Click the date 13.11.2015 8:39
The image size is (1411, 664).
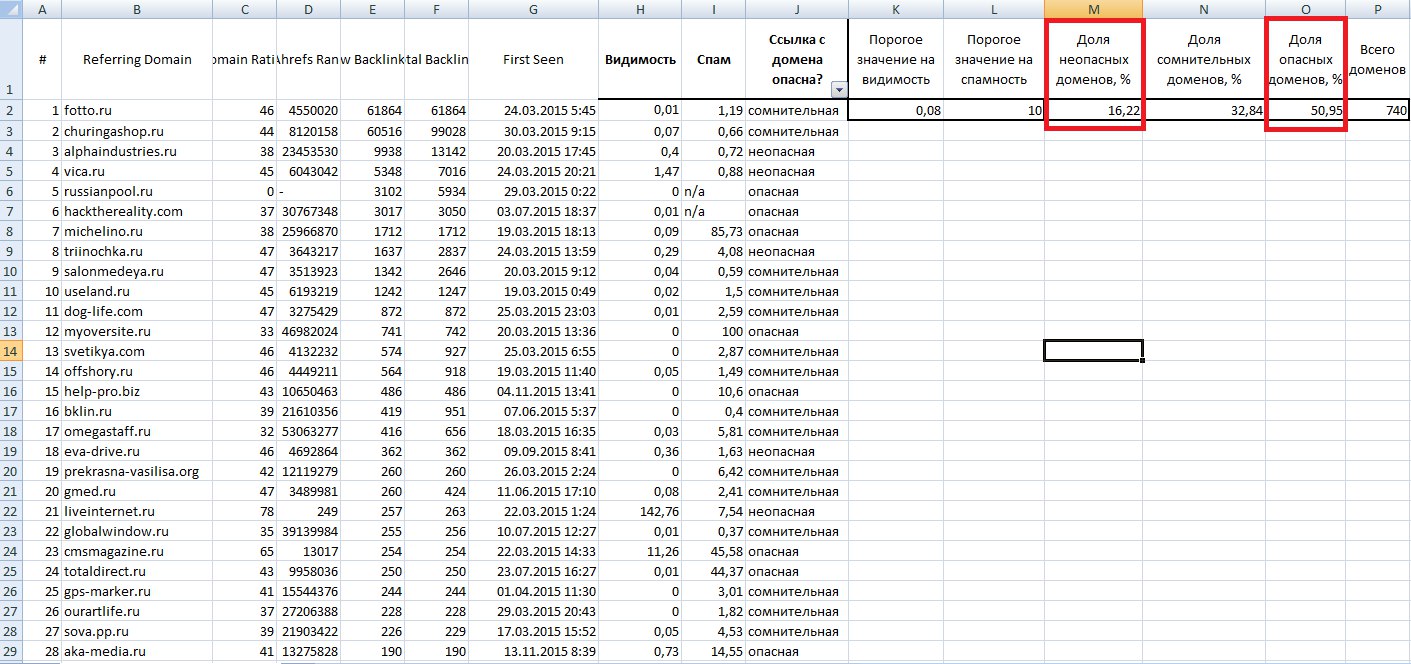click(x=533, y=651)
